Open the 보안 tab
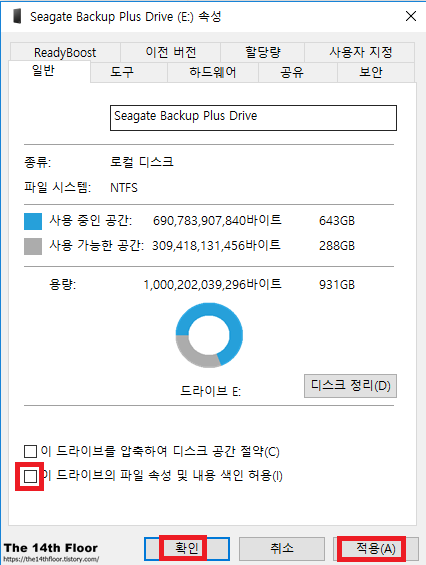The height and width of the screenshot is (565, 426). coord(376,72)
